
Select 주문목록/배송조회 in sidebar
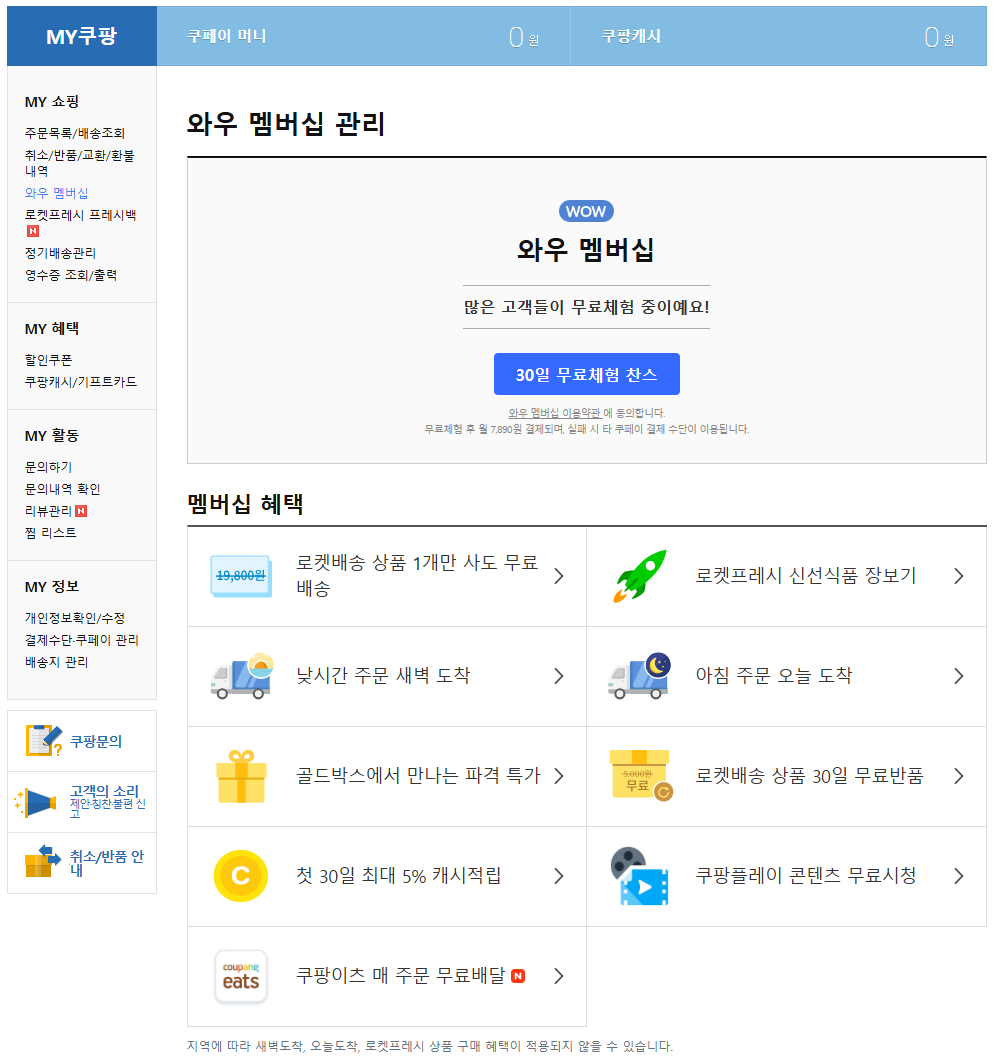point(75,133)
